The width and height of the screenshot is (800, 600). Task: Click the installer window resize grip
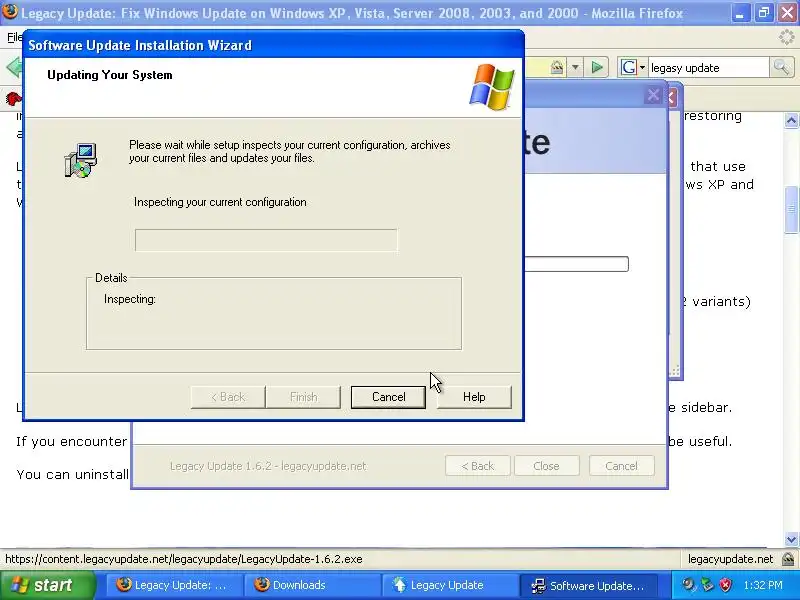pos(674,371)
